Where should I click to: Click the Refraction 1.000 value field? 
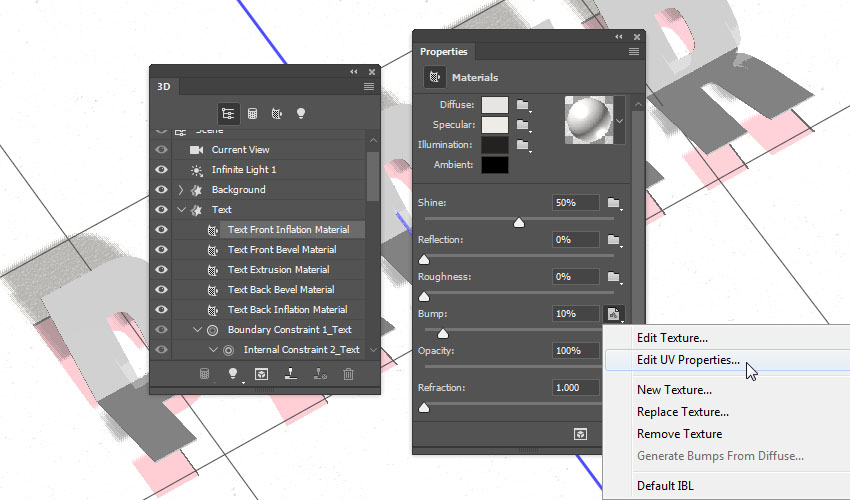point(576,388)
